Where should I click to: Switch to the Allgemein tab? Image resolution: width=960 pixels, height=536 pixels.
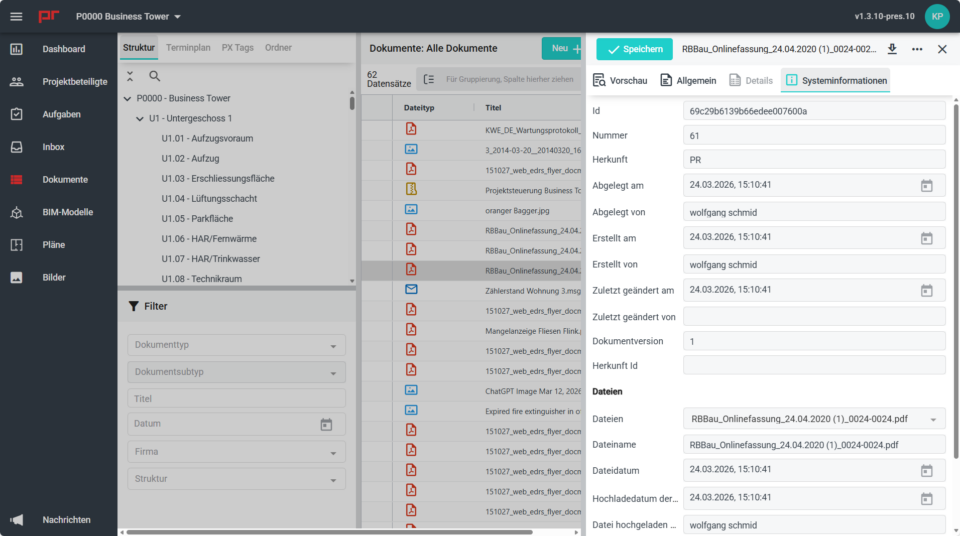pyautogui.click(x=688, y=80)
